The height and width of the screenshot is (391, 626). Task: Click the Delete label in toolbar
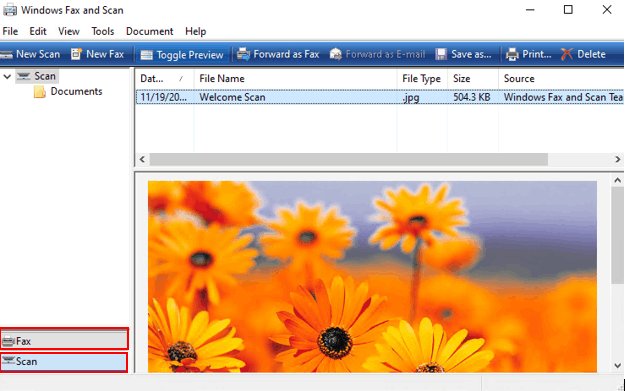click(591, 54)
